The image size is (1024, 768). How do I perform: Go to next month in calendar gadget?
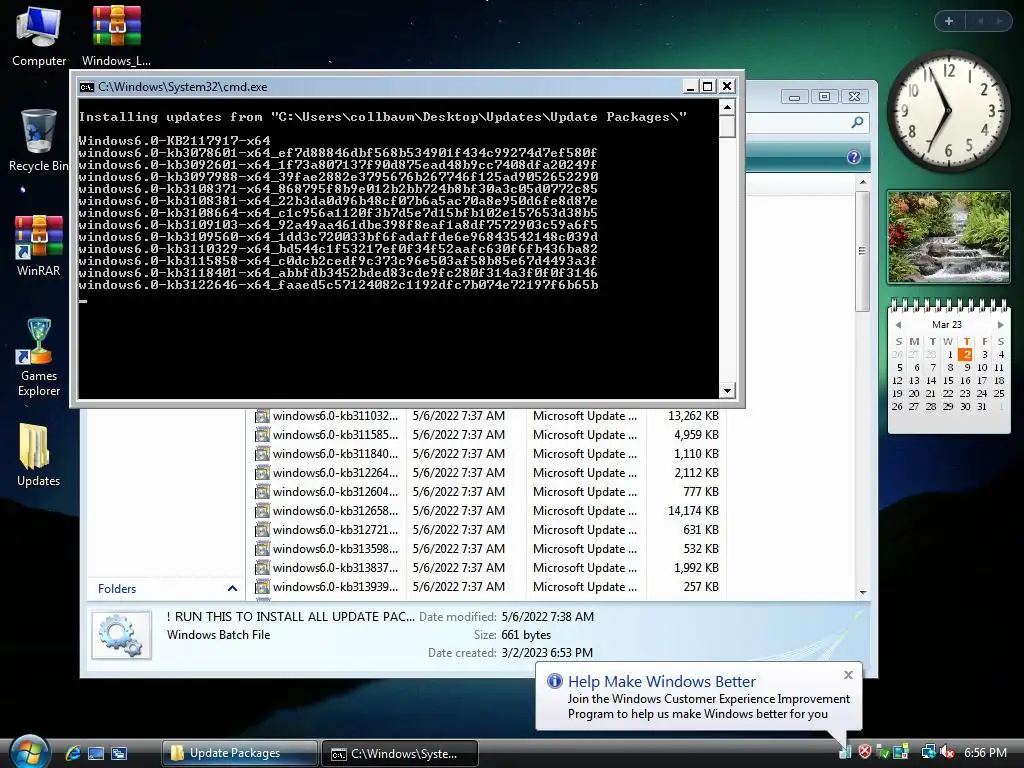point(1000,325)
